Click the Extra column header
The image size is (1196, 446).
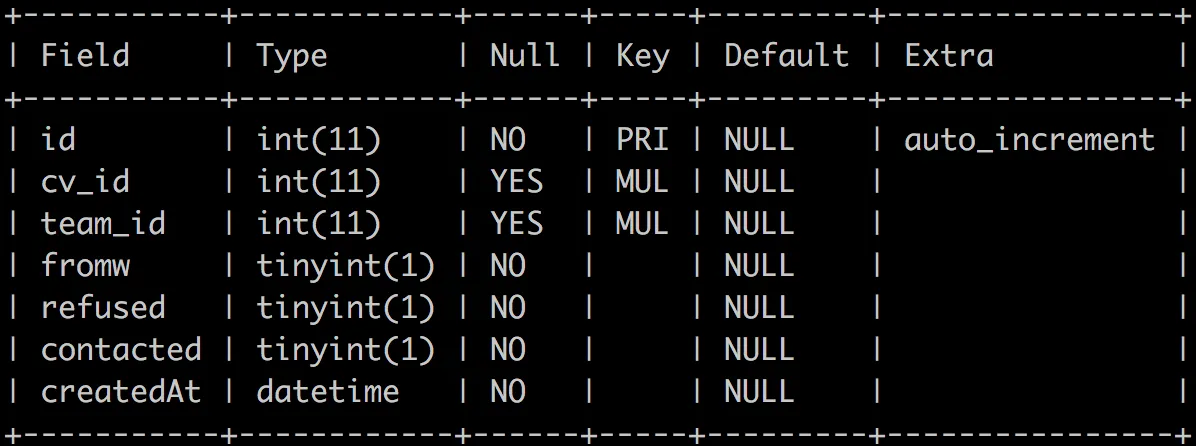point(949,56)
